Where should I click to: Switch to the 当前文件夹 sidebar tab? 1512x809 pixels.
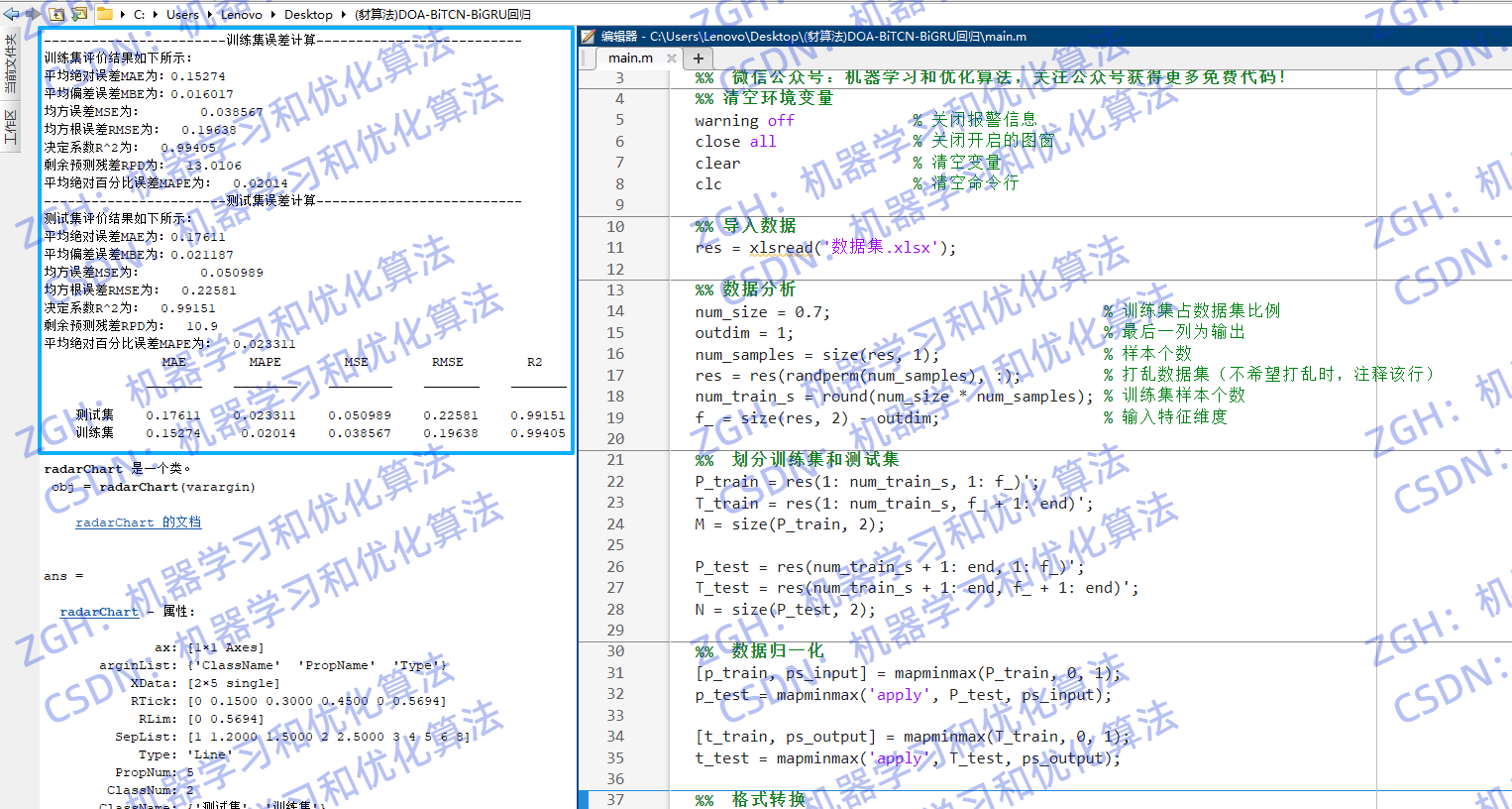coord(10,61)
